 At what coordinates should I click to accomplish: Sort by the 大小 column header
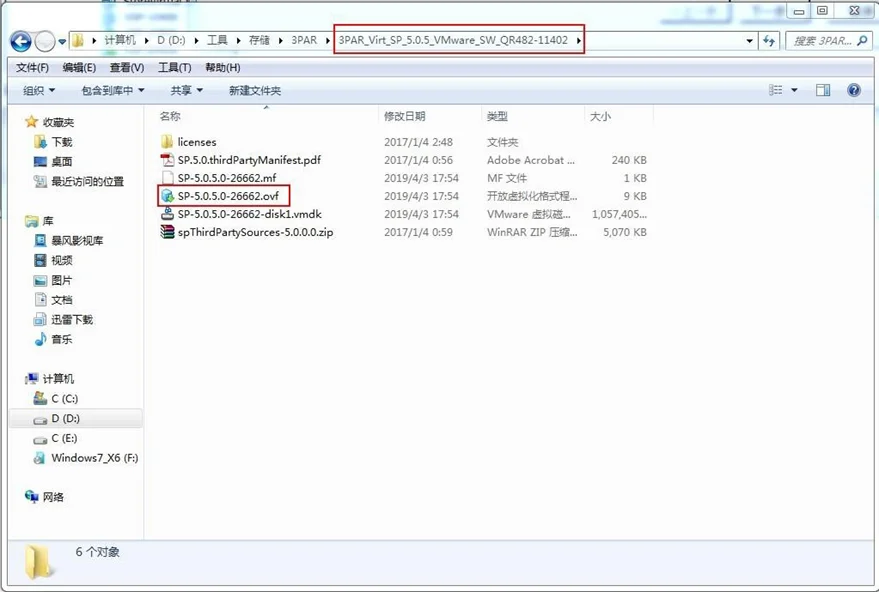tap(600, 117)
